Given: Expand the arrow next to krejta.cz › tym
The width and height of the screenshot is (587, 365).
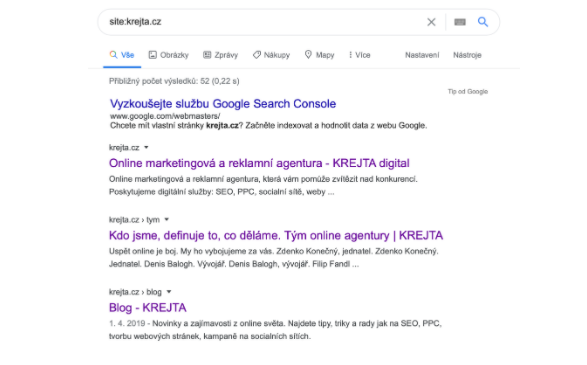Looking at the screenshot, I should (167, 220).
